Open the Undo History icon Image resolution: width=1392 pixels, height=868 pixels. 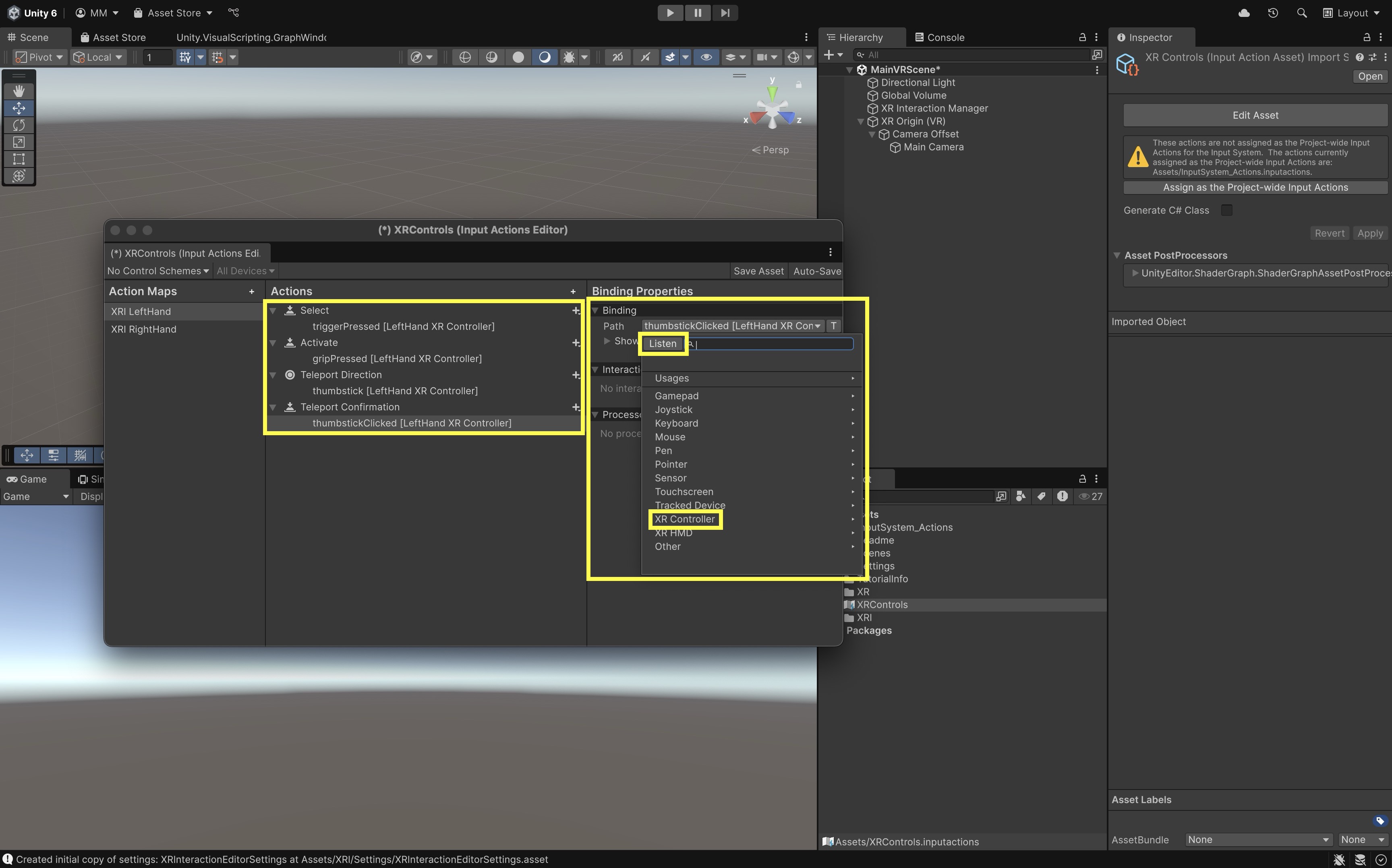[1273, 12]
